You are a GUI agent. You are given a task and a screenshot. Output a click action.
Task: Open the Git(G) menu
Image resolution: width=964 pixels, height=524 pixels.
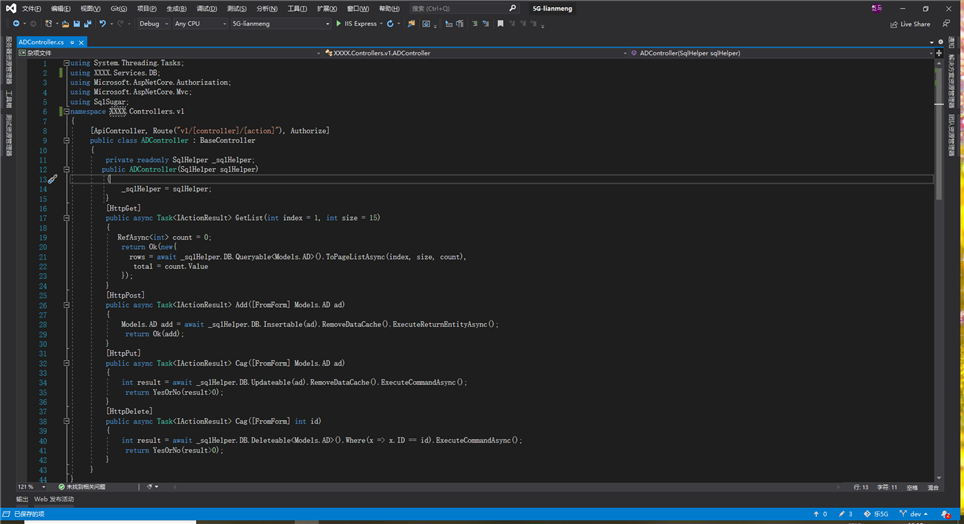[x=119, y=9]
